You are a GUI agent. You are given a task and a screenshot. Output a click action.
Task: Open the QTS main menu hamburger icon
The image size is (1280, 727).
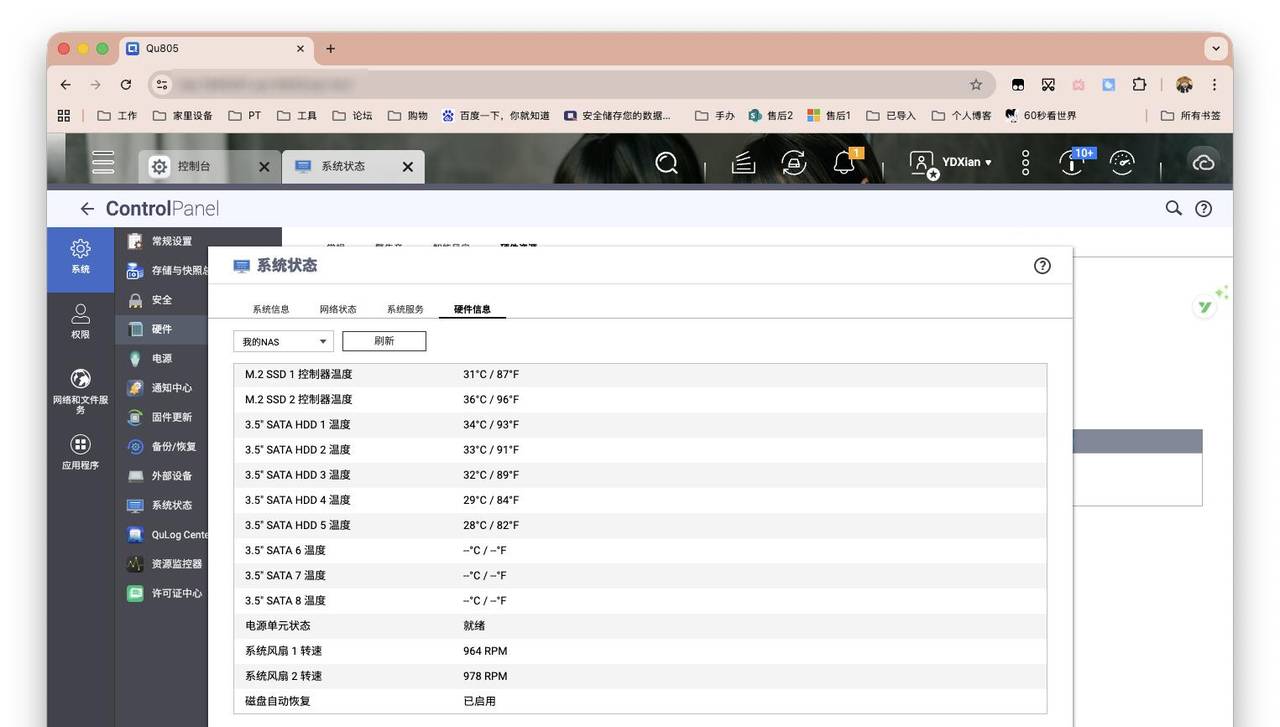[103, 162]
